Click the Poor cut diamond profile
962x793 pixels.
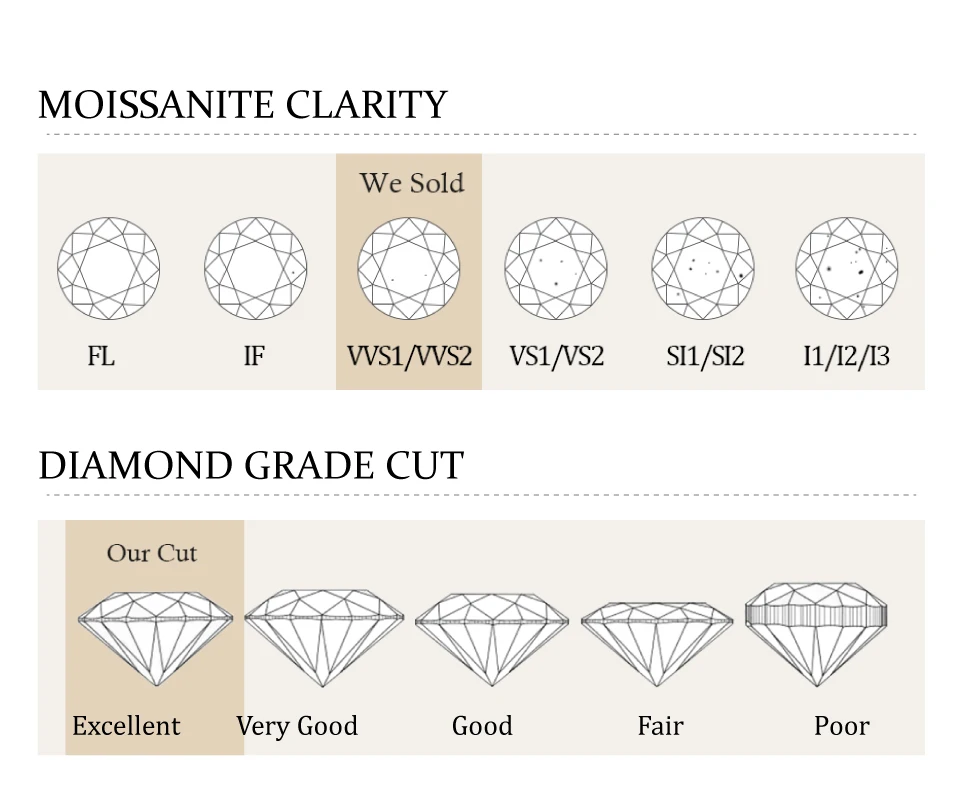816,632
